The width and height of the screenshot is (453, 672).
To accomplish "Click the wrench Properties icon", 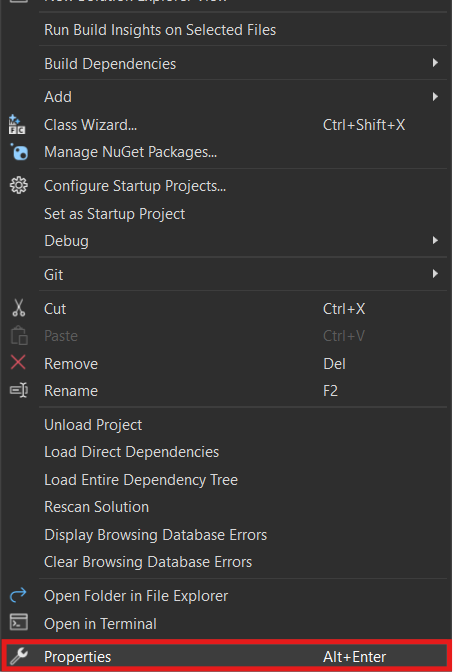I will click(18, 656).
